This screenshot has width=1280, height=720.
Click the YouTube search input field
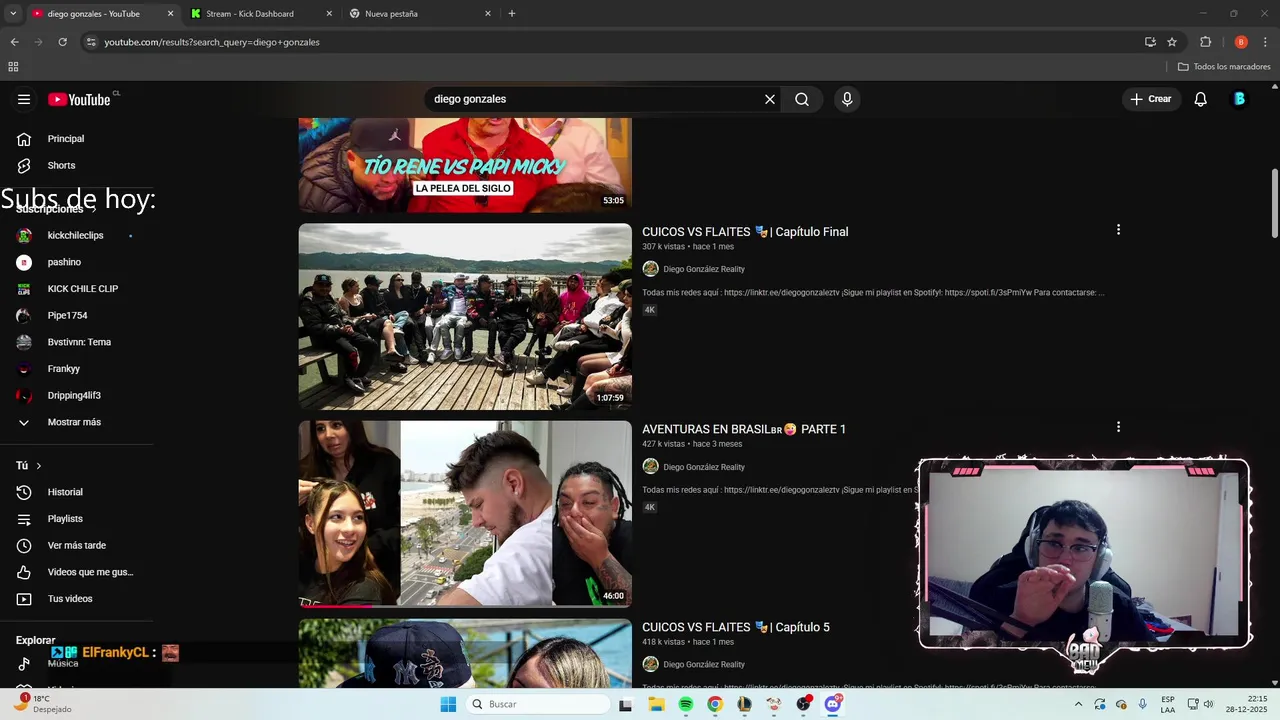click(594, 99)
